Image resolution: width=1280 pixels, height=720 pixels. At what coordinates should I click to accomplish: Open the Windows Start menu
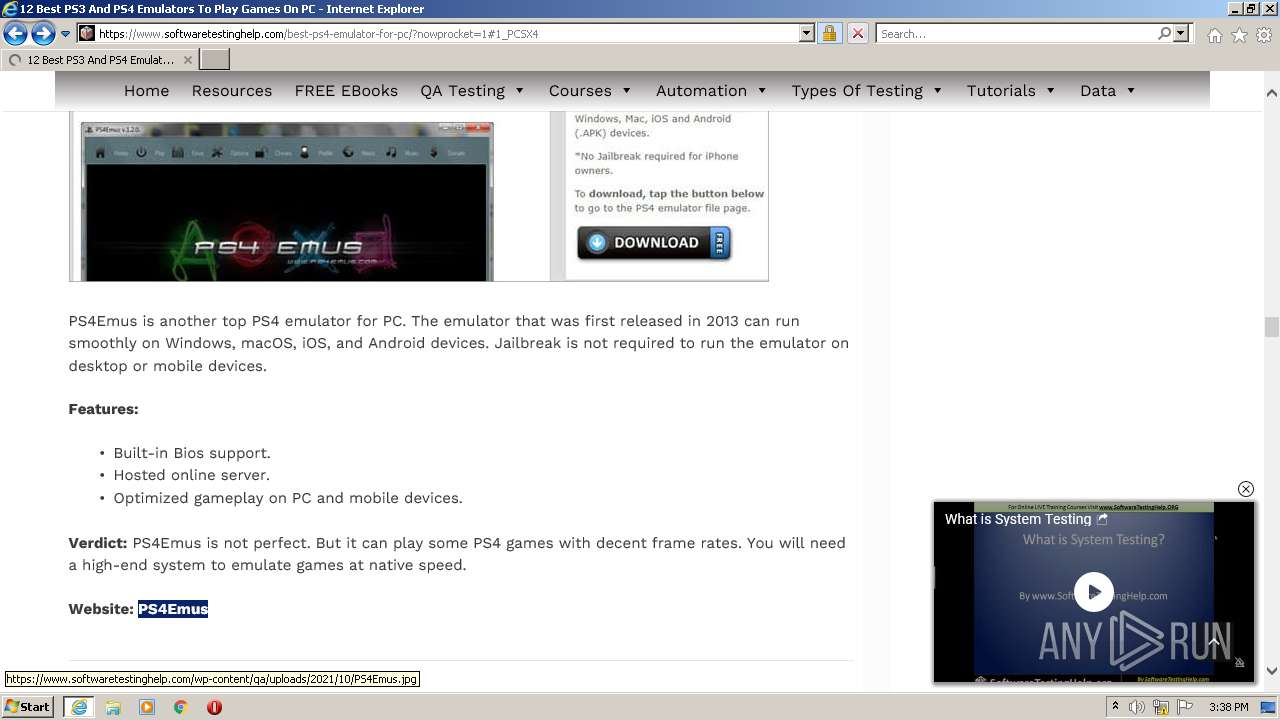27,707
